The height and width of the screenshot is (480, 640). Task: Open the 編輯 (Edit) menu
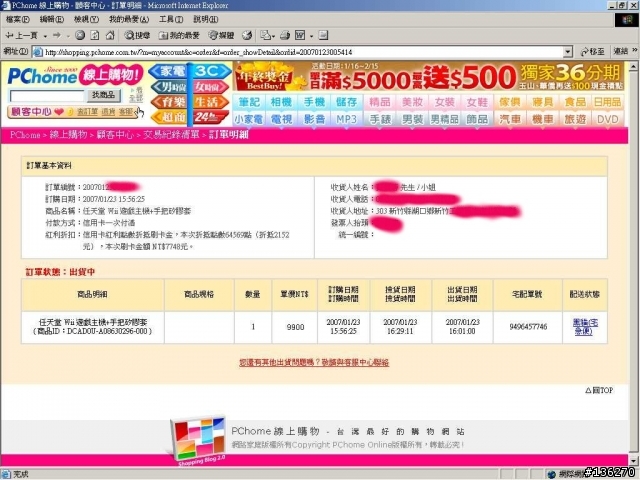pos(51,19)
